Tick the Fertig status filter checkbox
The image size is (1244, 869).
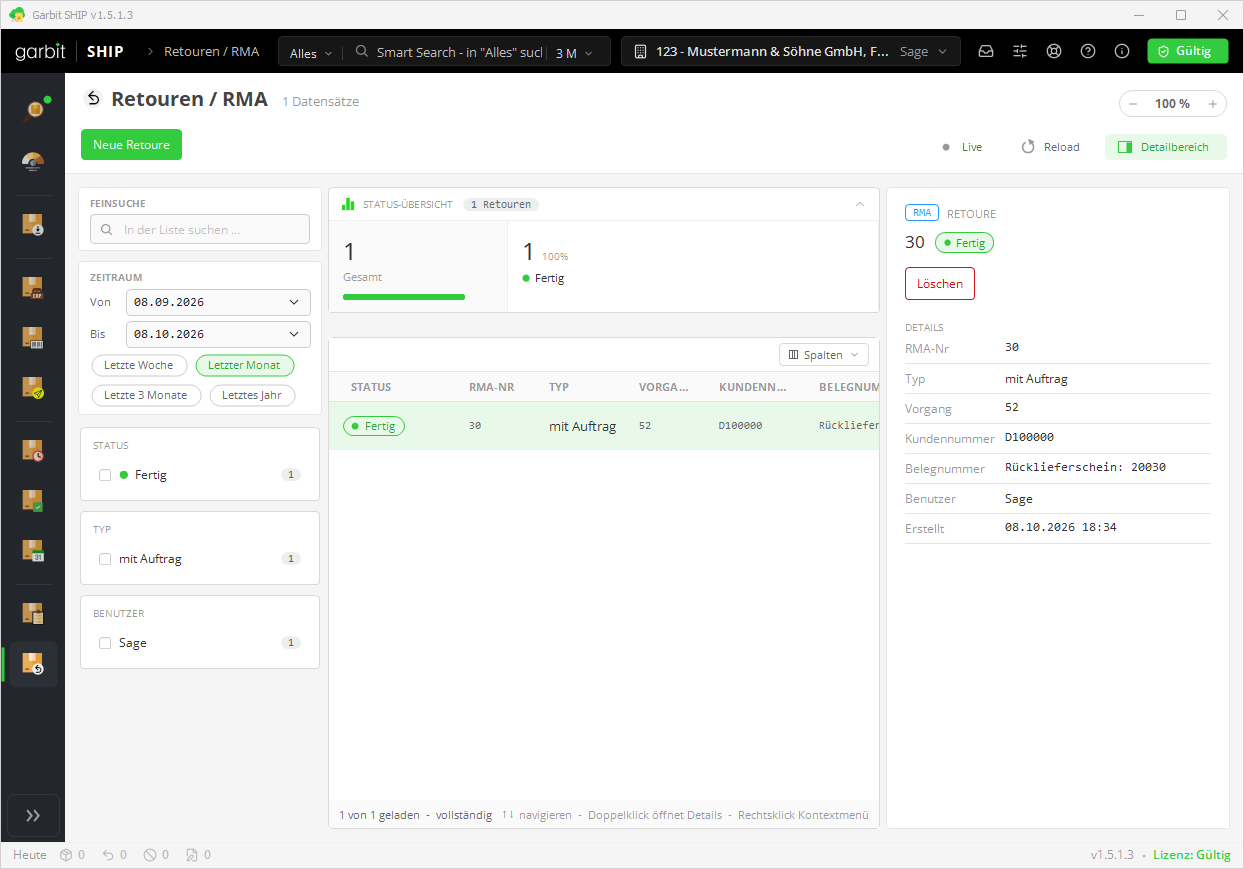(105, 475)
